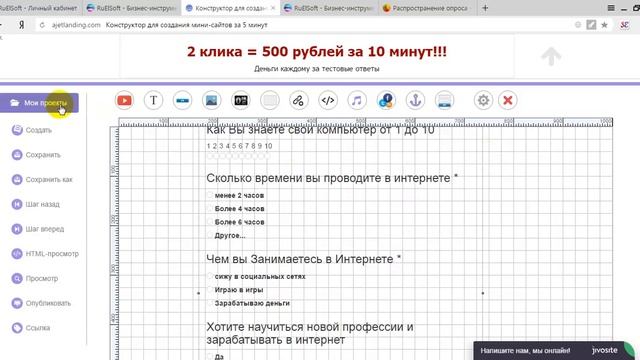Publish the site with Опубликовать

coord(41,303)
